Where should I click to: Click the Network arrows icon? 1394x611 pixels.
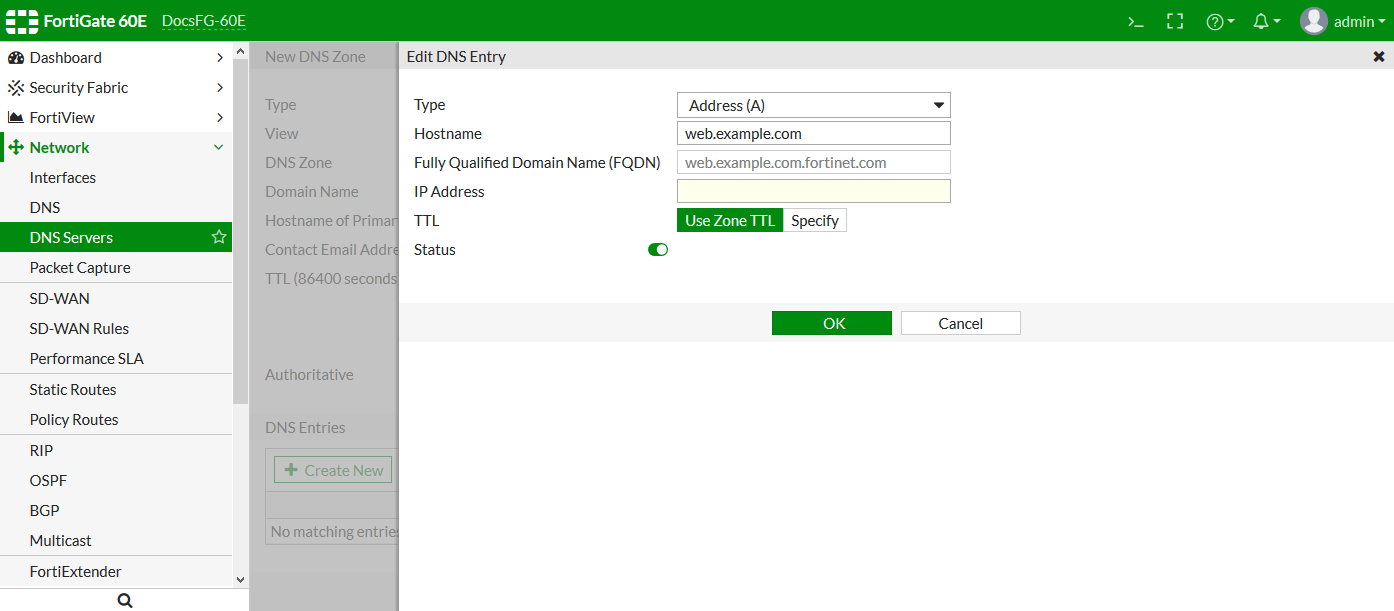15,148
